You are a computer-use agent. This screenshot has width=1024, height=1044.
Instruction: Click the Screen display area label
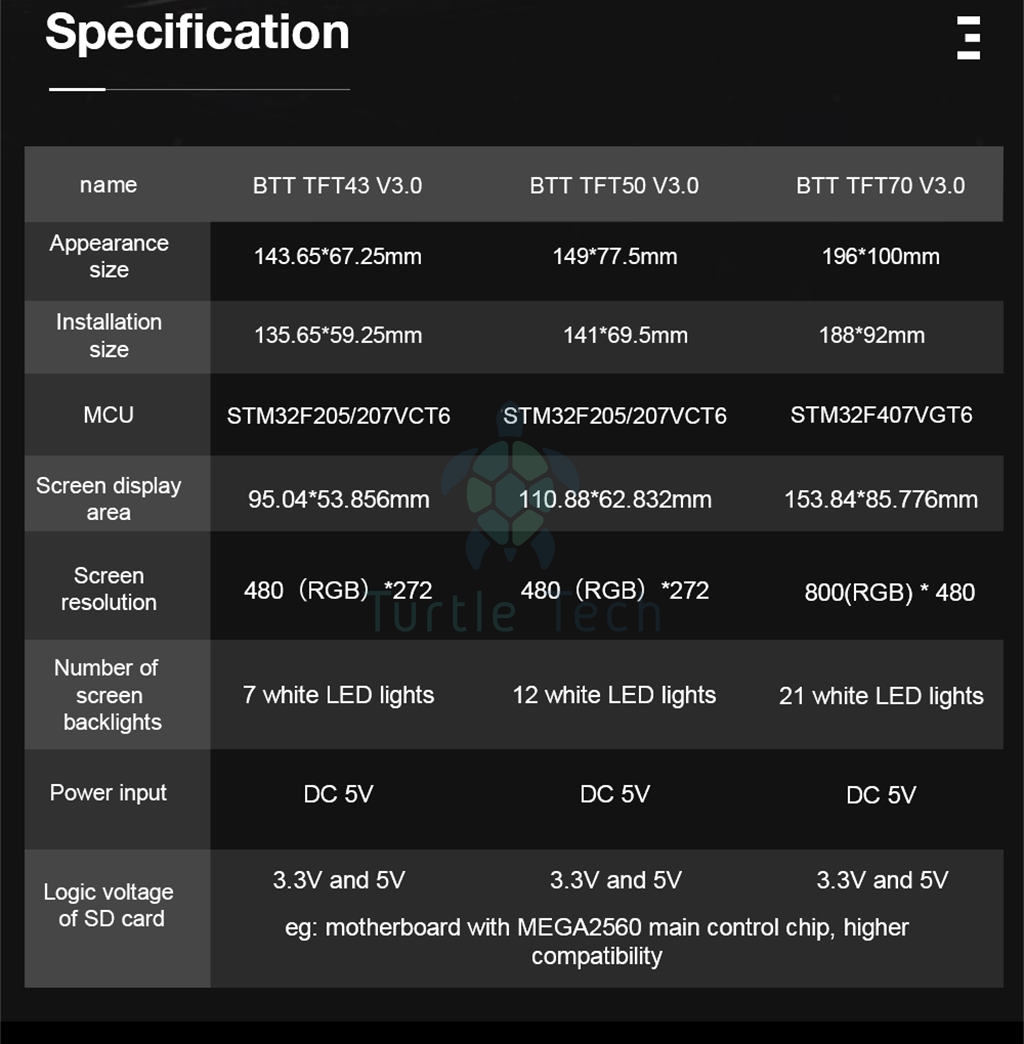[x=109, y=499]
